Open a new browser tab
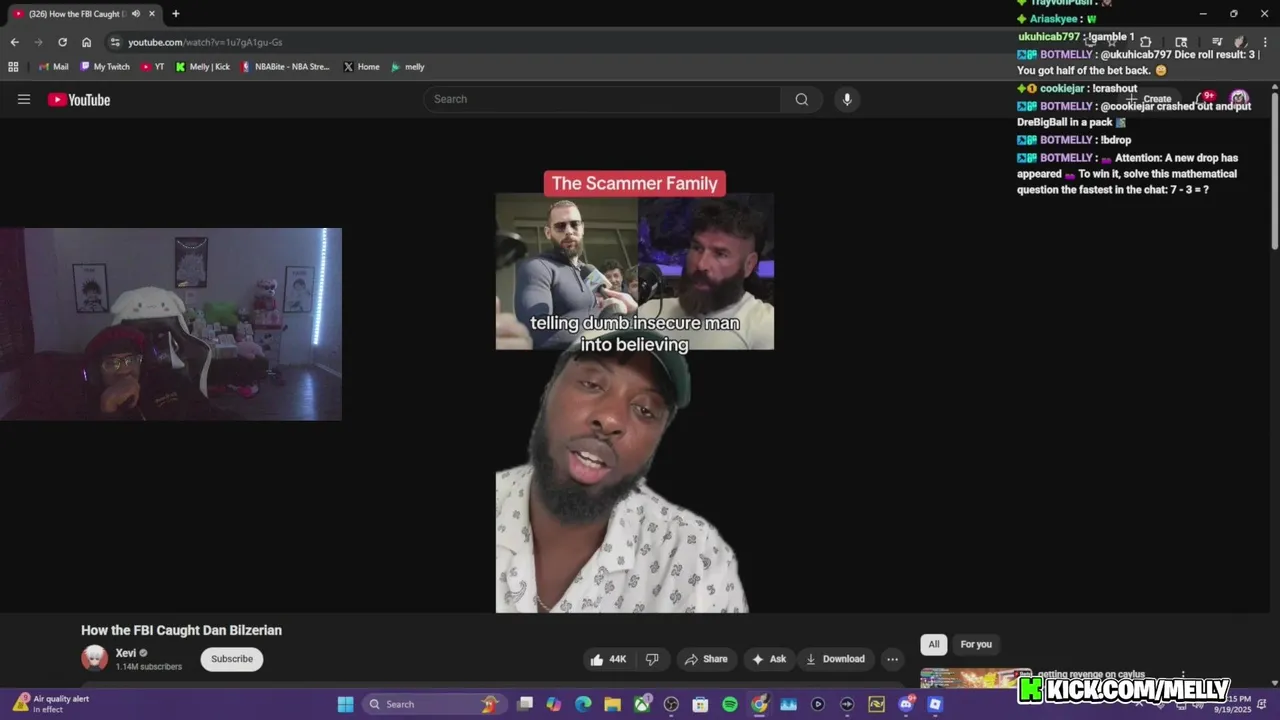1280x720 pixels. pos(175,14)
